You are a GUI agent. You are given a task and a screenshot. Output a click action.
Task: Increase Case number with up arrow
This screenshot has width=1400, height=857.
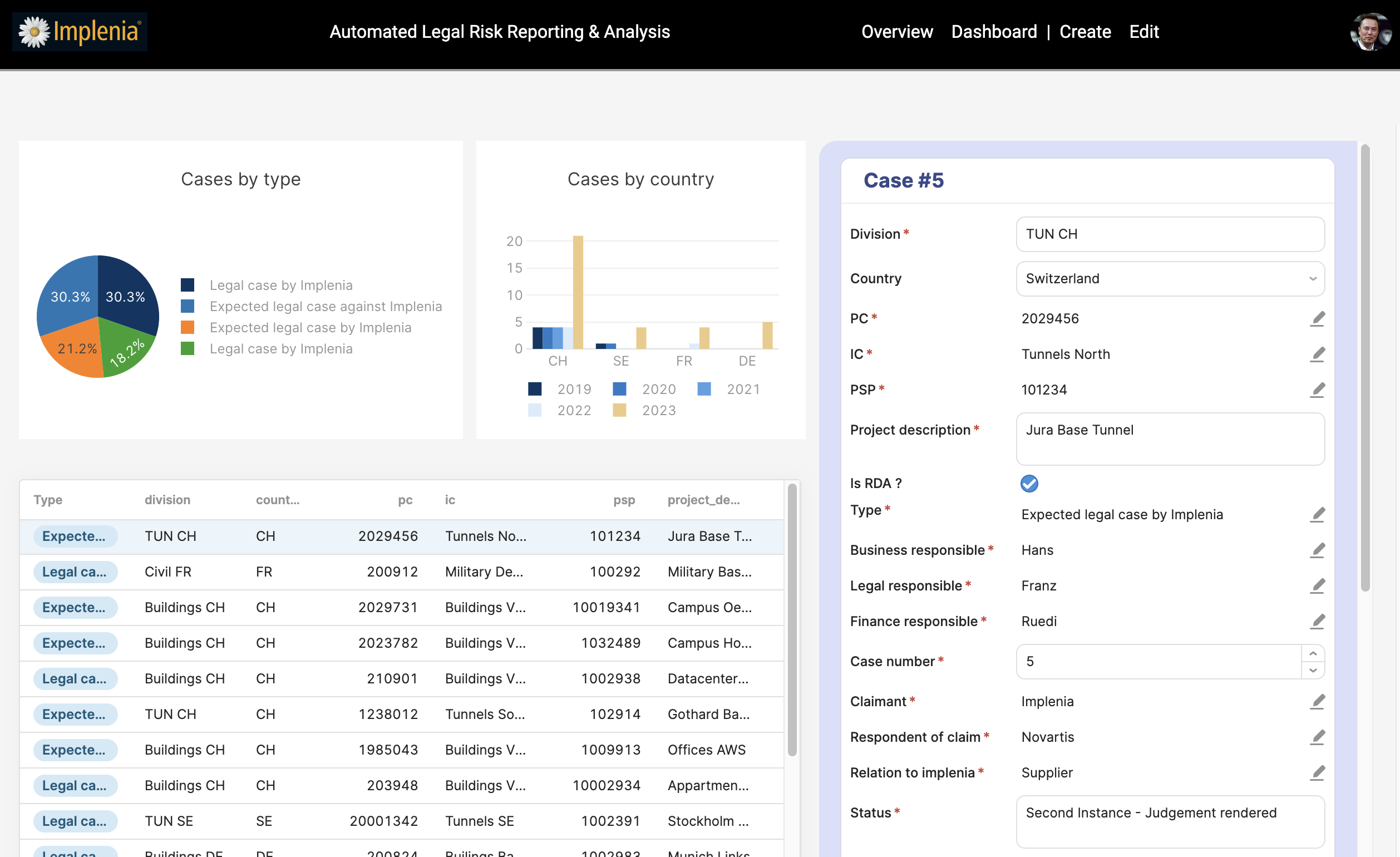pos(1313,653)
